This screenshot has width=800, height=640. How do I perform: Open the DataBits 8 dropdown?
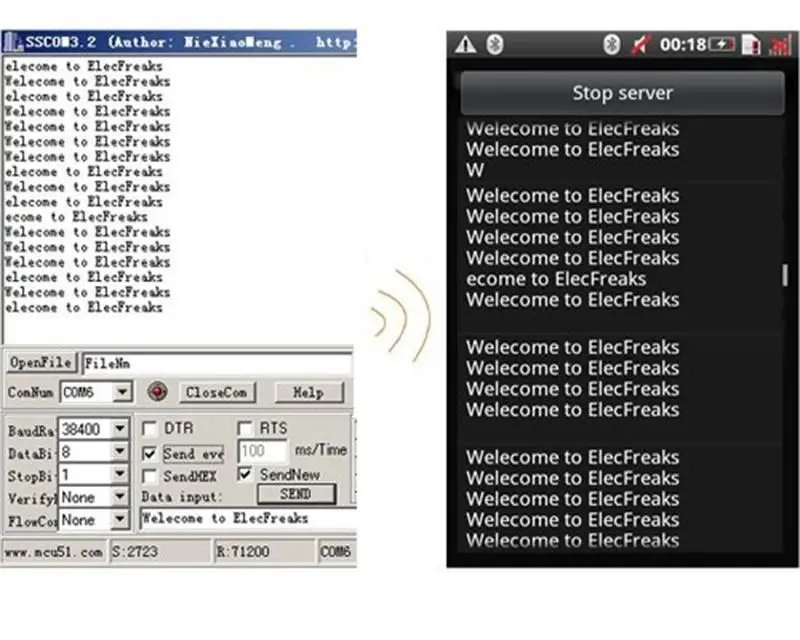(120, 452)
